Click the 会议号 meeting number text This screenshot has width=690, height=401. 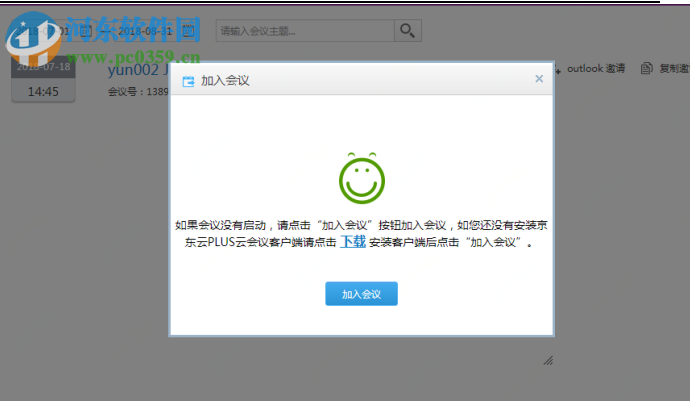138,92
